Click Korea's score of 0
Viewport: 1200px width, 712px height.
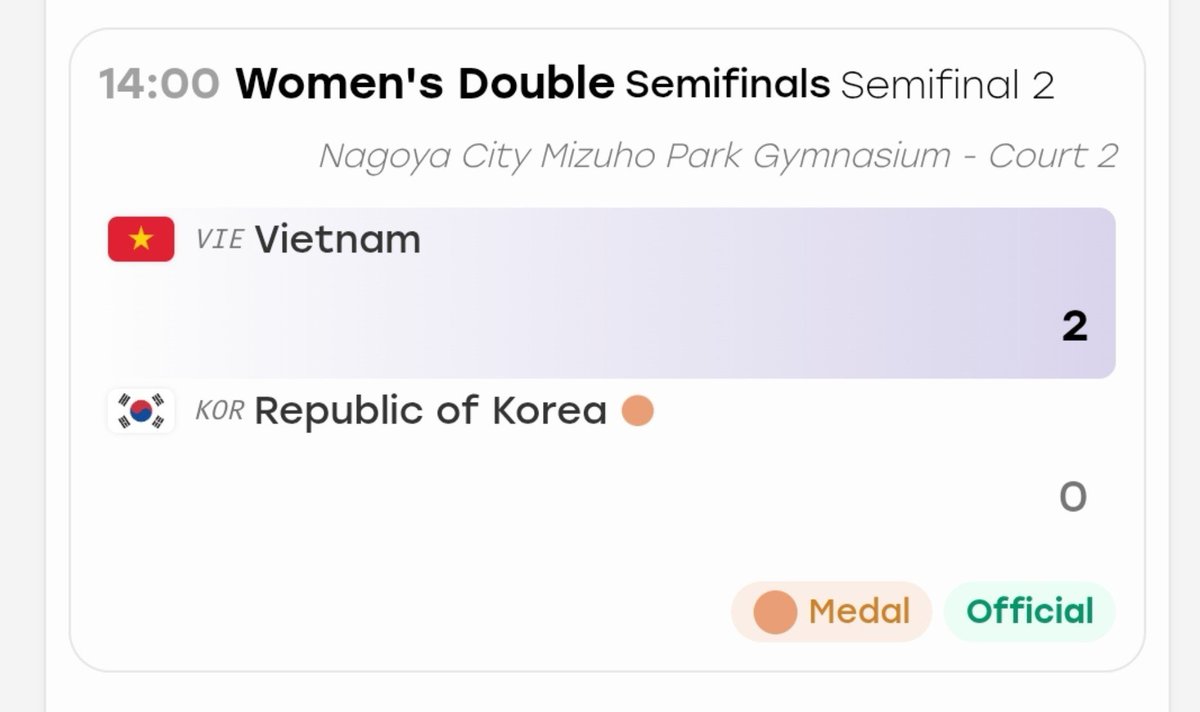pos(1073,496)
